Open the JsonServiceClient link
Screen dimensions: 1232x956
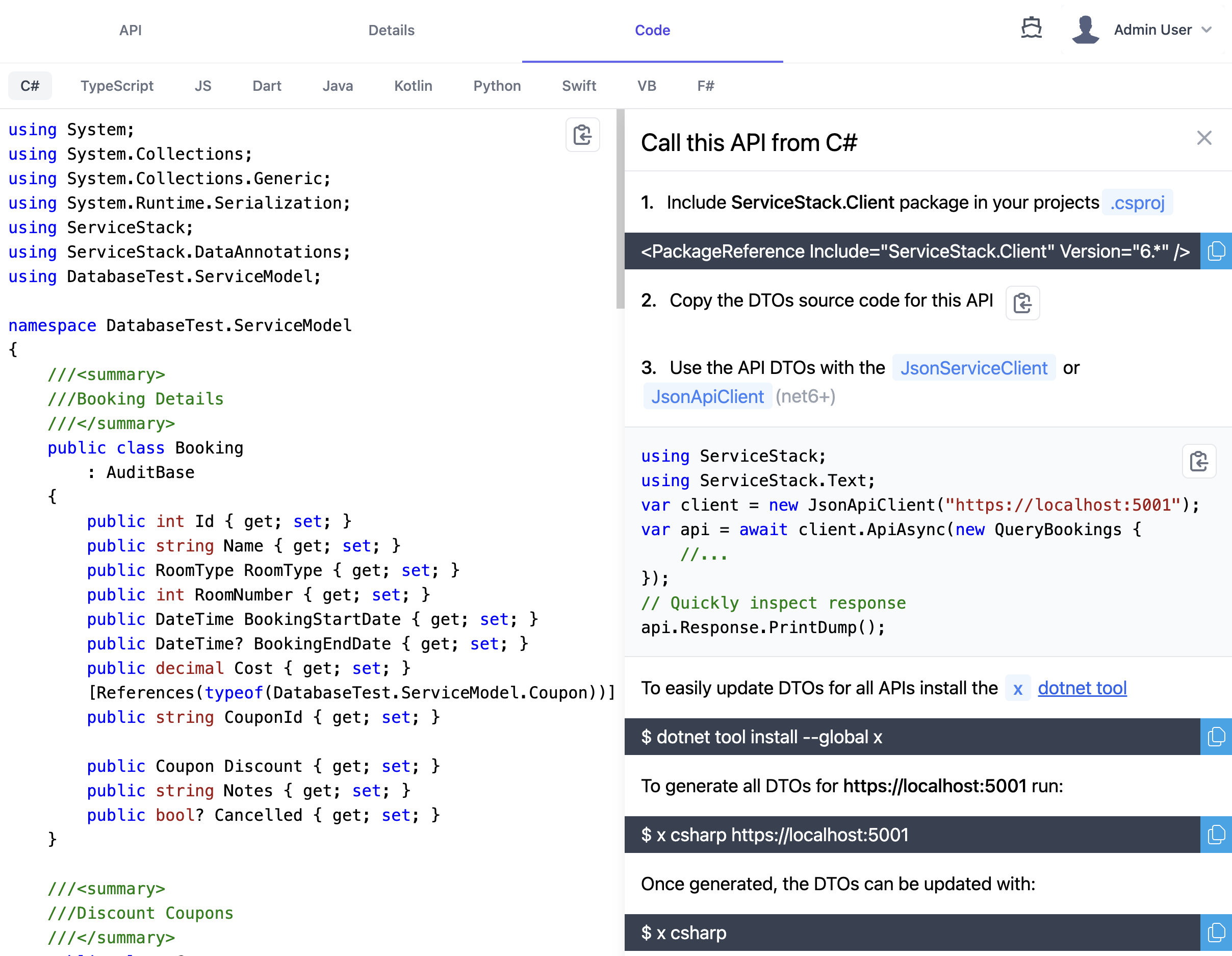(973, 368)
